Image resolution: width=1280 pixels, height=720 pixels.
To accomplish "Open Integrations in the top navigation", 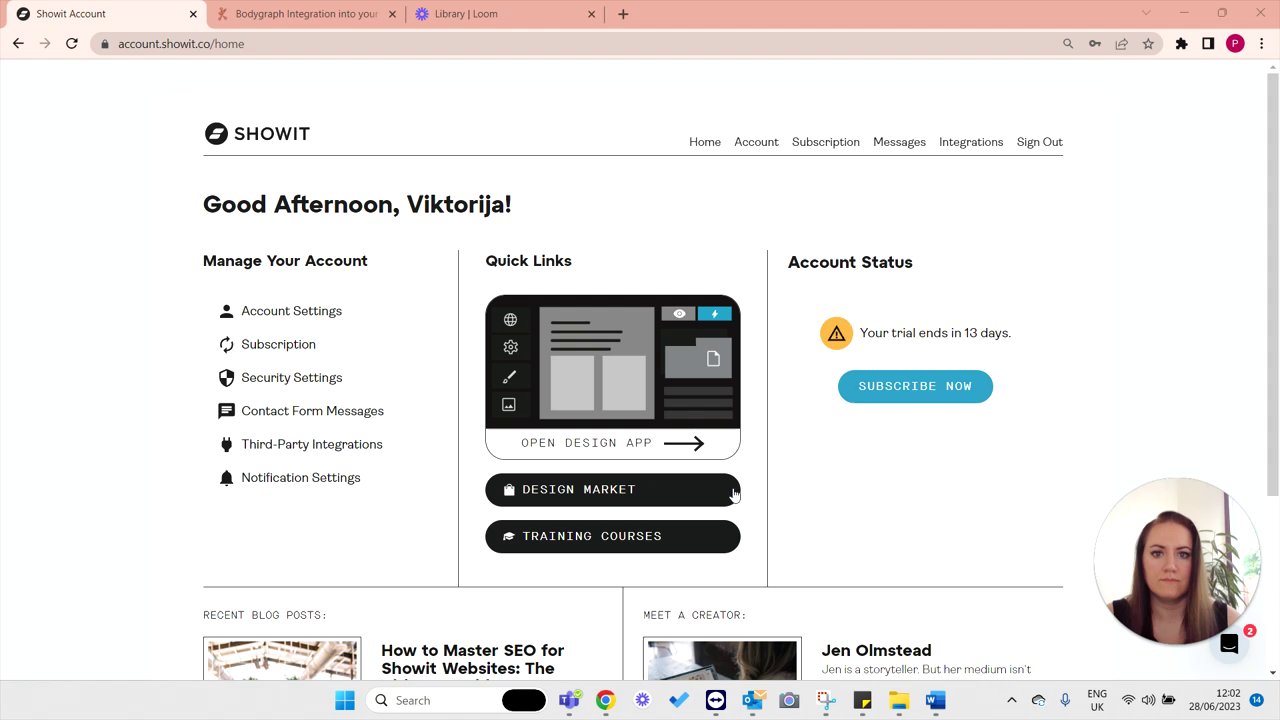I will (971, 142).
